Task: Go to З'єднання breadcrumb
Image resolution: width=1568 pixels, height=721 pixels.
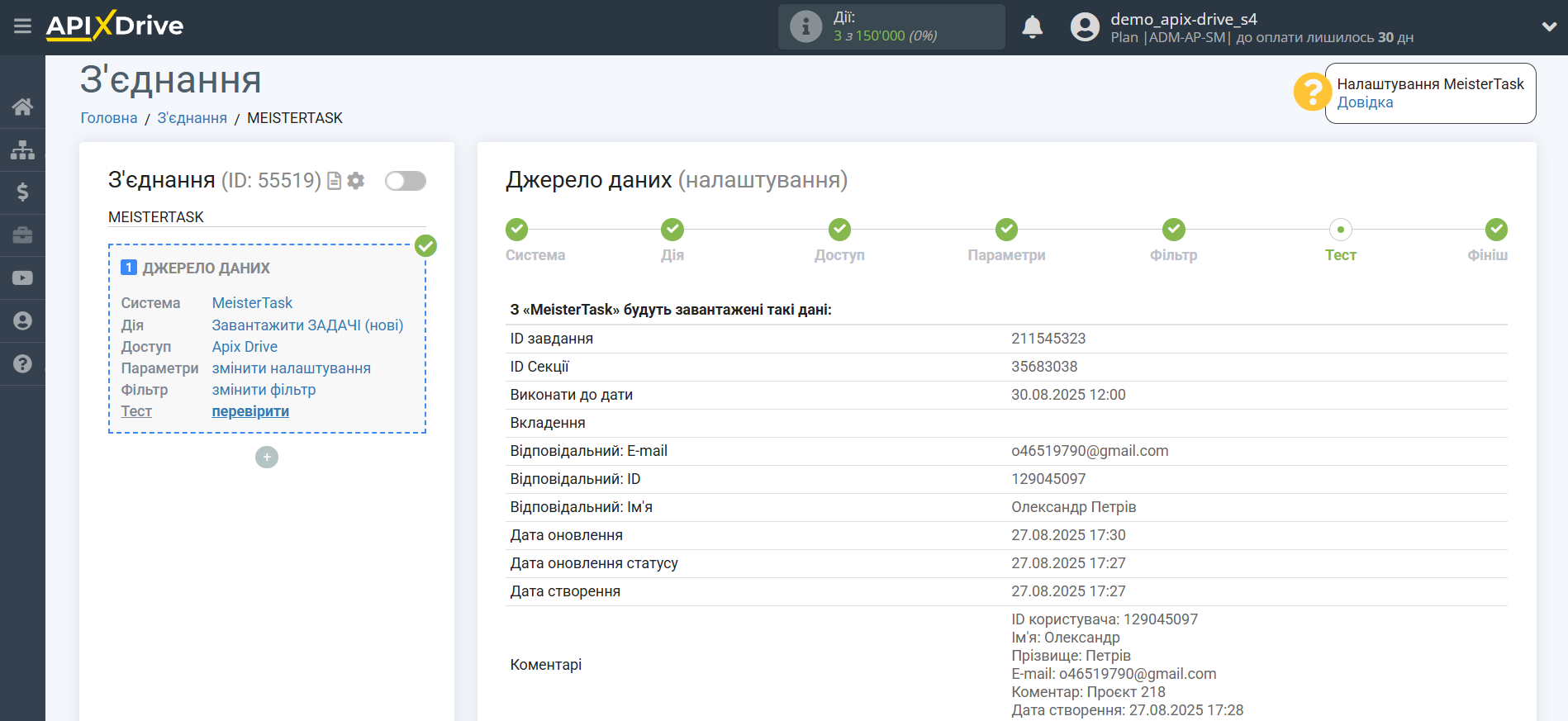Action: (192, 118)
